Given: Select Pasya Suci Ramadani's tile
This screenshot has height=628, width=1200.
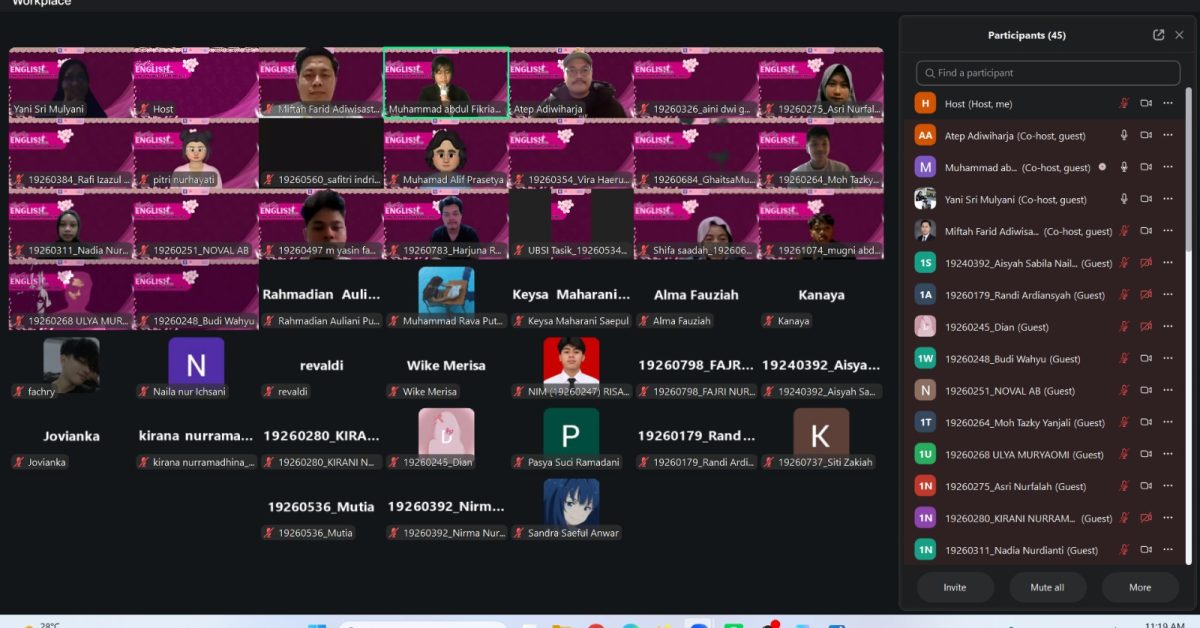Looking at the screenshot, I should 571,440.
